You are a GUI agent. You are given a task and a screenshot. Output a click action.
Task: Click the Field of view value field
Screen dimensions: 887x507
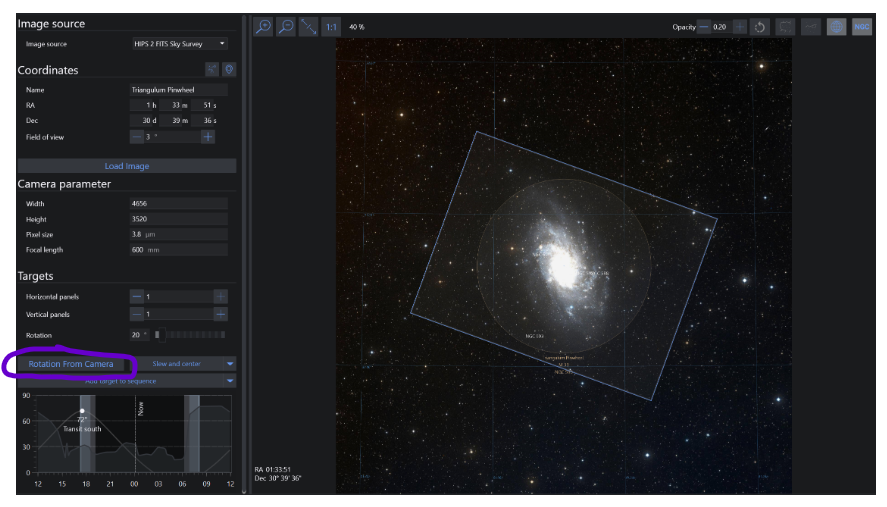coord(173,137)
